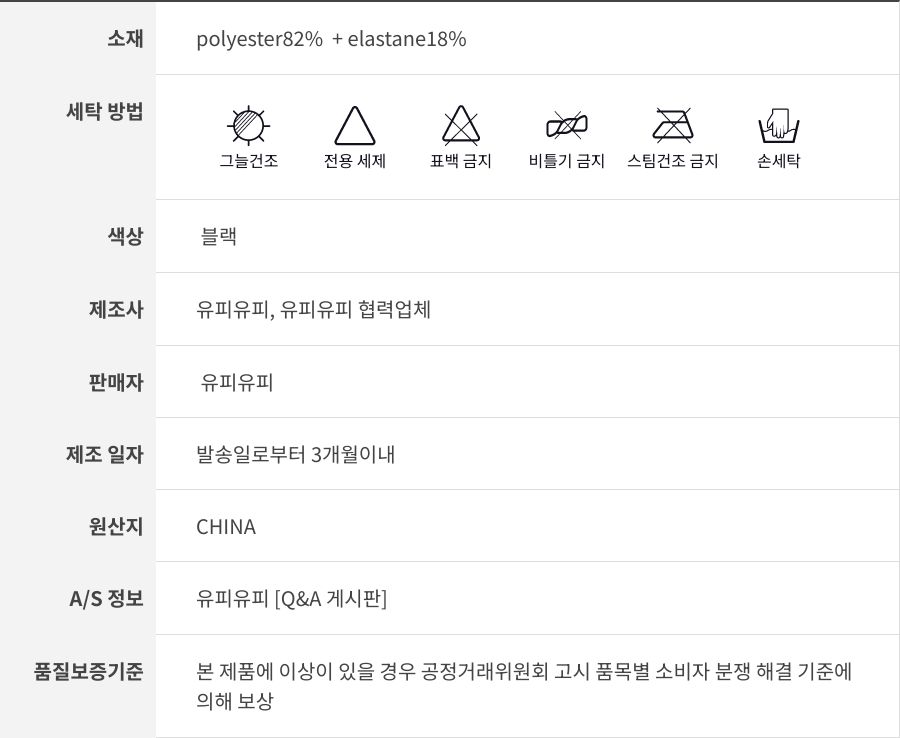
Task: Click the hand wash (손세탁) tub icon
Action: coord(779,126)
